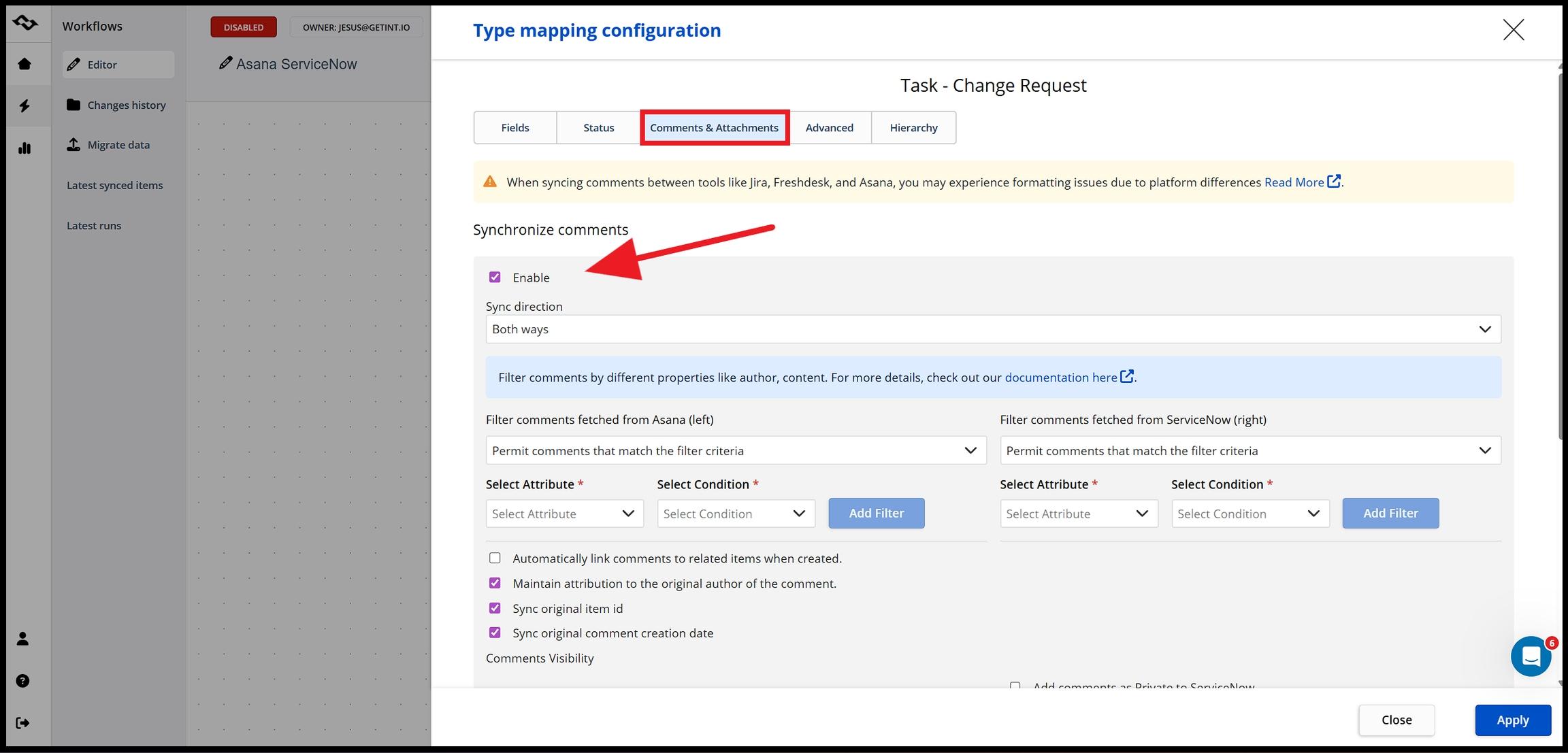Screen dimensions: 1568x753
Task: Open Select Condition dropdown for ServiceNow filter
Action: pos(1250,514)
